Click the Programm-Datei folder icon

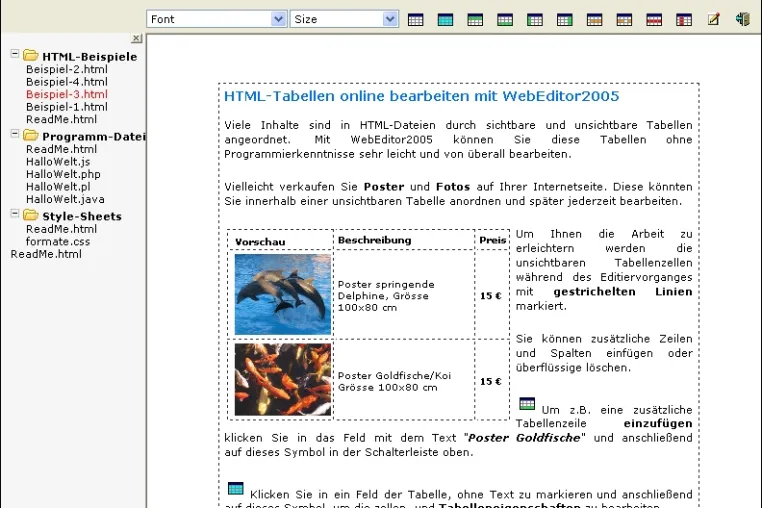[31, 135]
